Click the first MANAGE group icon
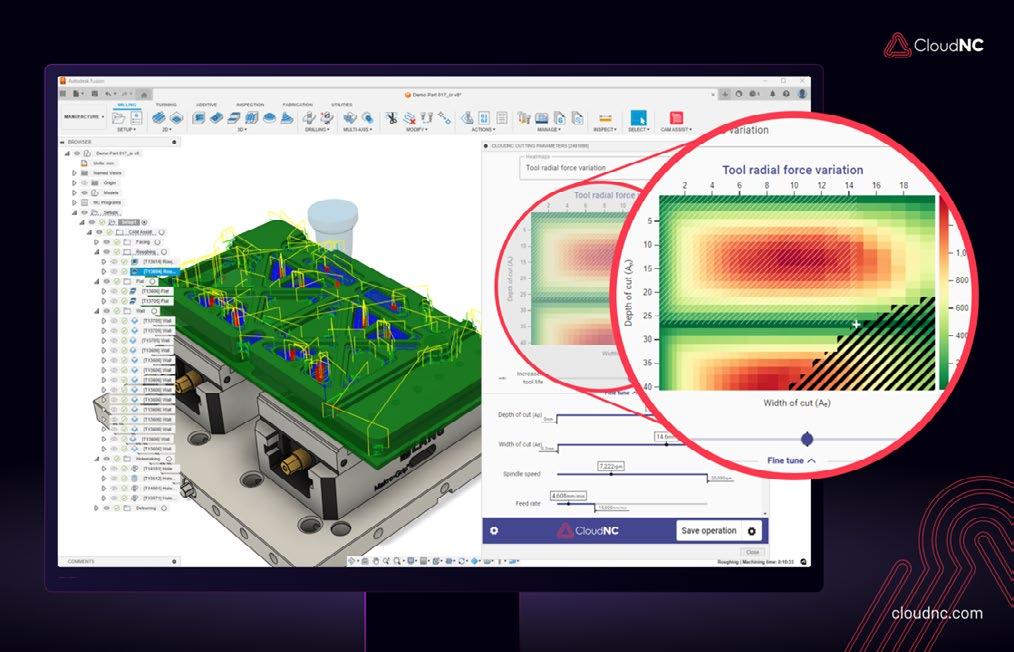This screenshot has width=1014, height=652. [524, 118]
